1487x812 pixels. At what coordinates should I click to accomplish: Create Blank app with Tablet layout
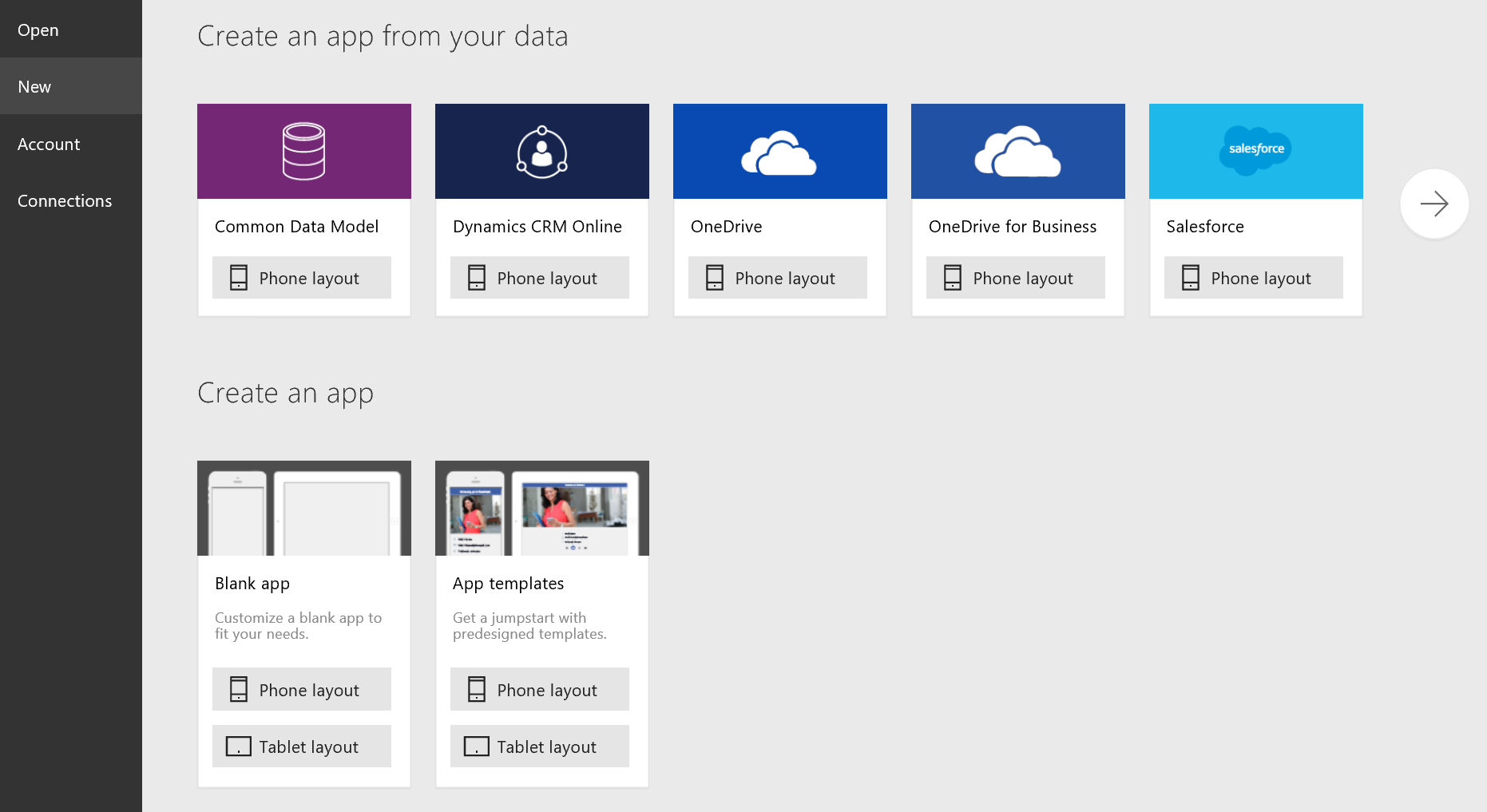pyautogui.click(x=302, y=747)
